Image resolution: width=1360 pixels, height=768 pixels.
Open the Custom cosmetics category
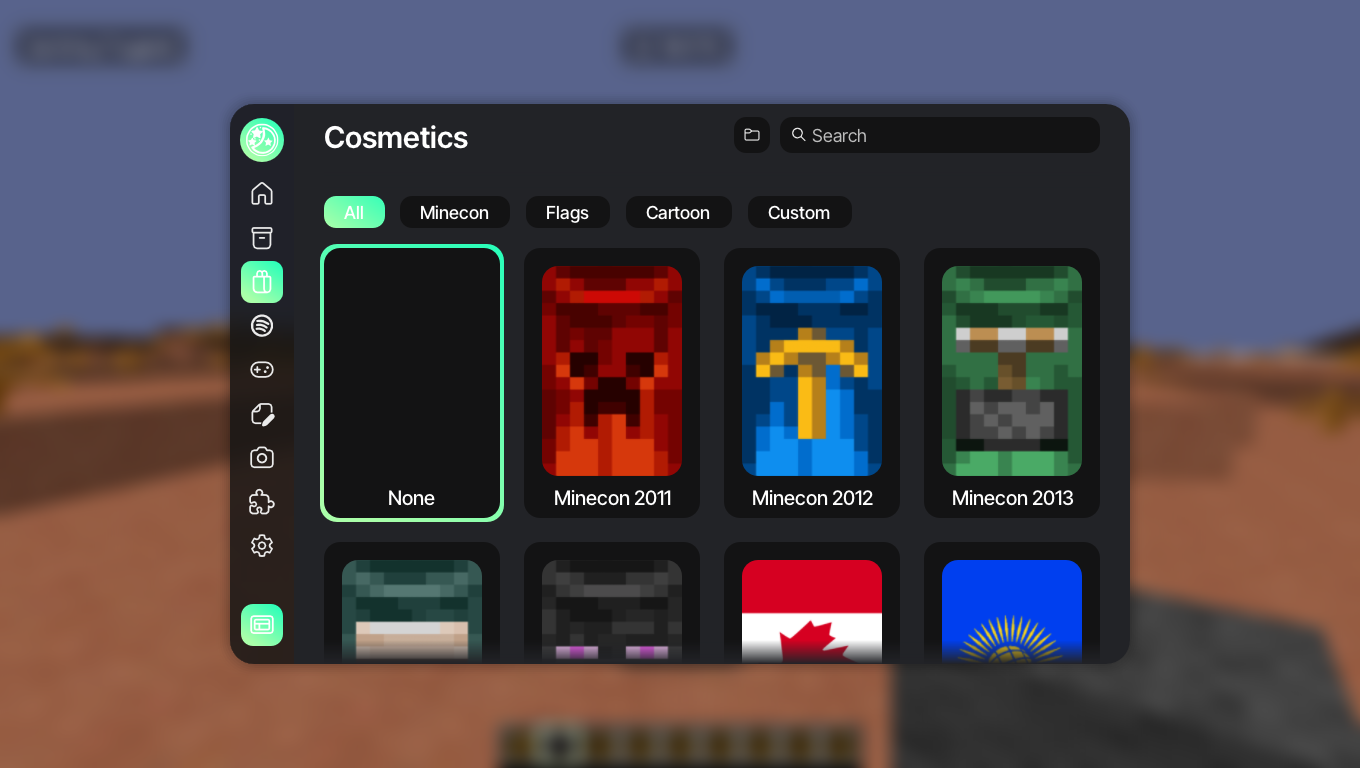tap(799, 212)
